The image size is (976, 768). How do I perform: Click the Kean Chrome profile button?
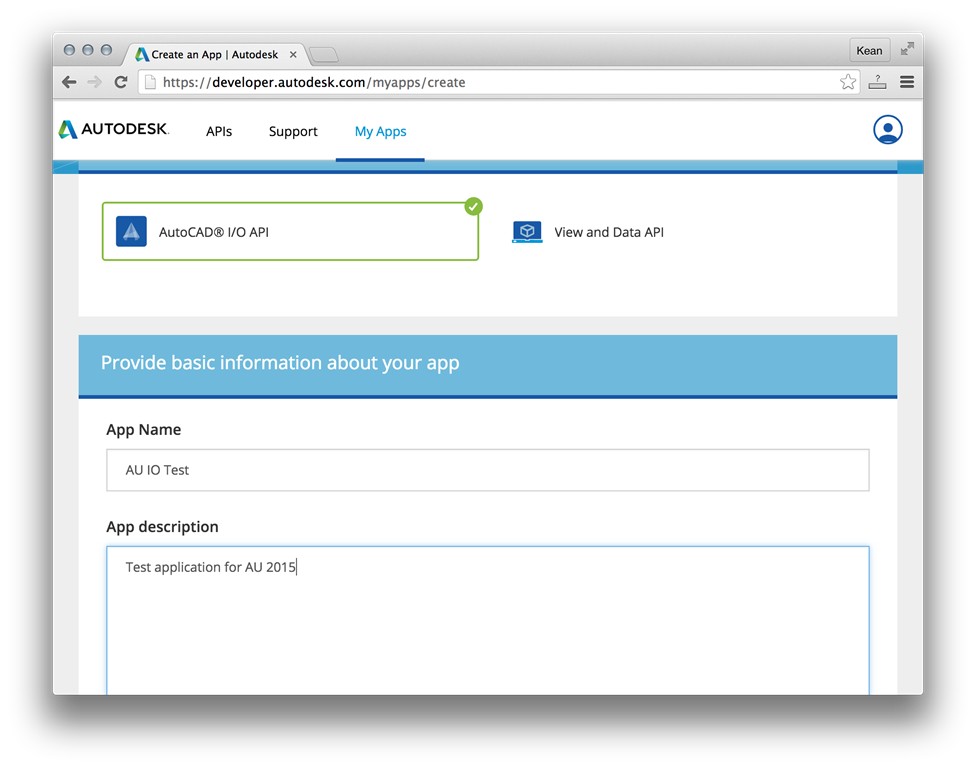tap(869, 50)
